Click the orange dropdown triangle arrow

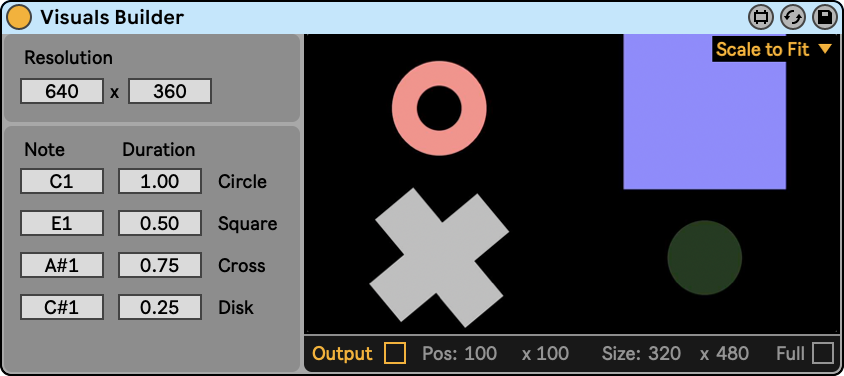pyautogui.click(x=825, y=49)
